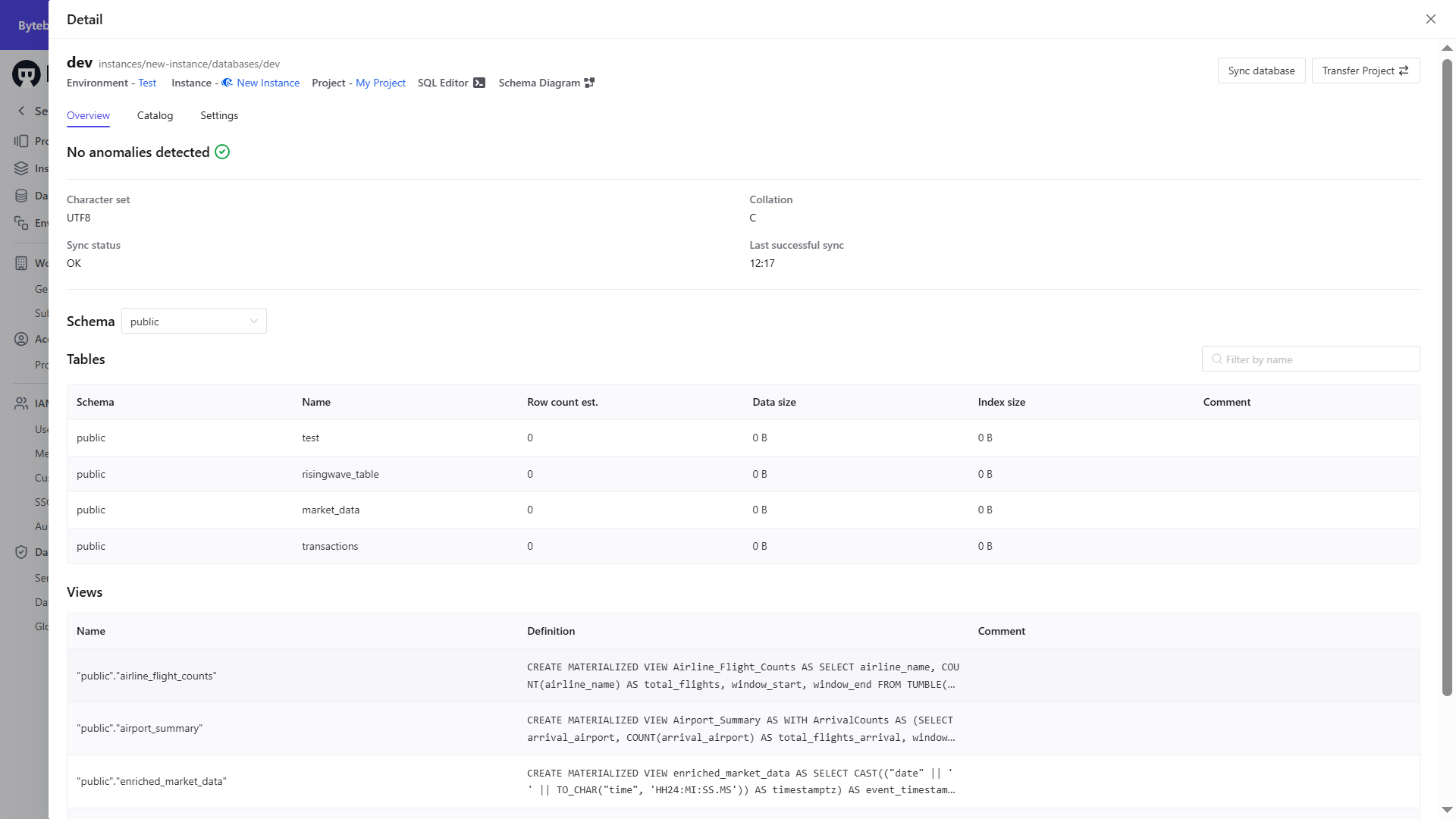The image size is (1456, 819).
Task: Select the risingwave_table row
Action: [x=340, y=474]
